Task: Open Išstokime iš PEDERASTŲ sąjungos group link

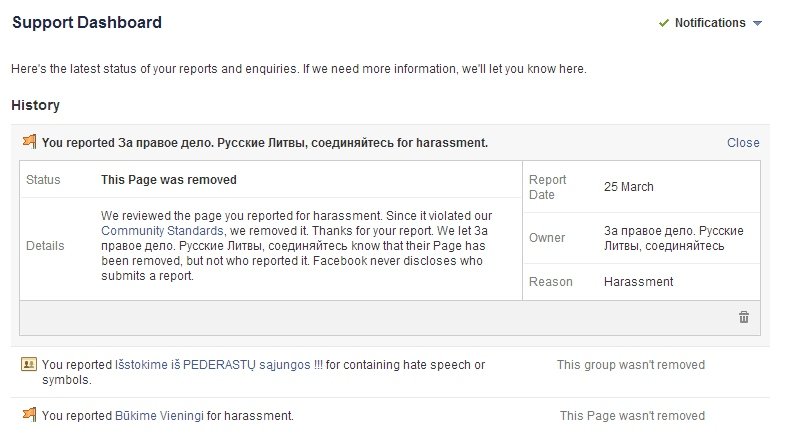Action: point(219,365)
